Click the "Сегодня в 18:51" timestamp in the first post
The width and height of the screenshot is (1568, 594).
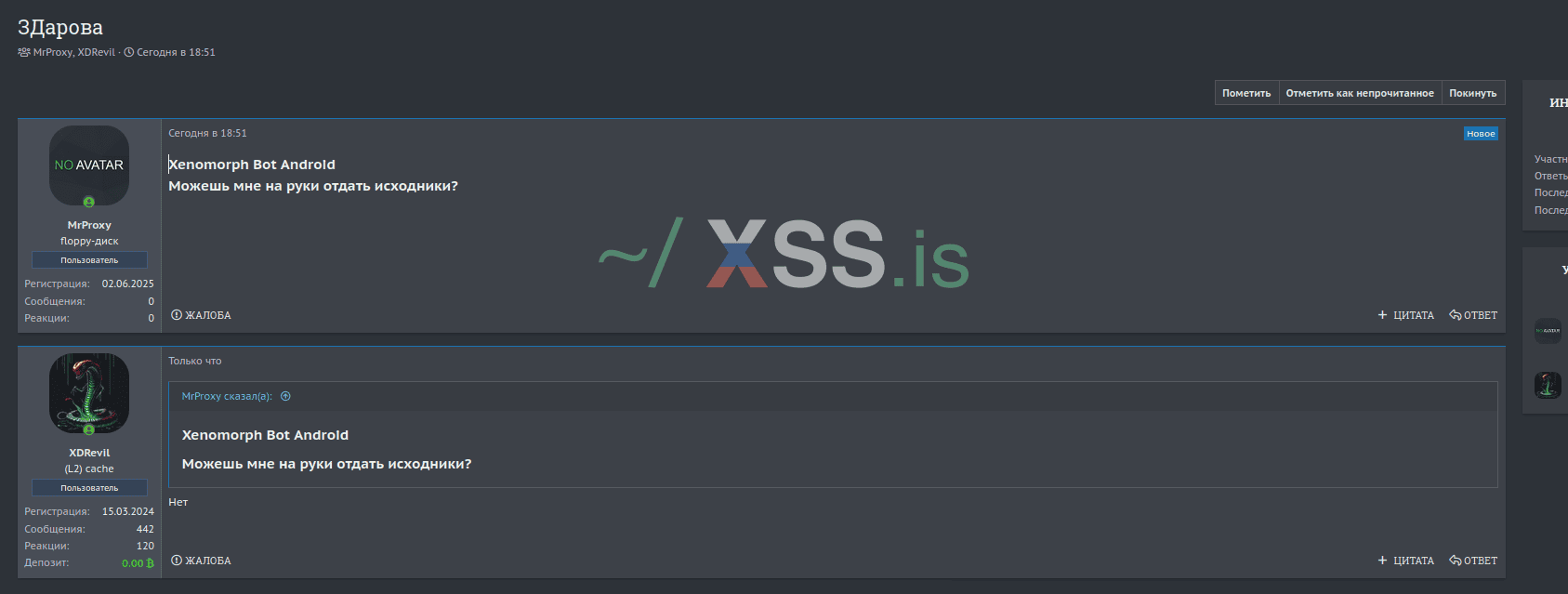pyautogui.click(x=207, y=133)
